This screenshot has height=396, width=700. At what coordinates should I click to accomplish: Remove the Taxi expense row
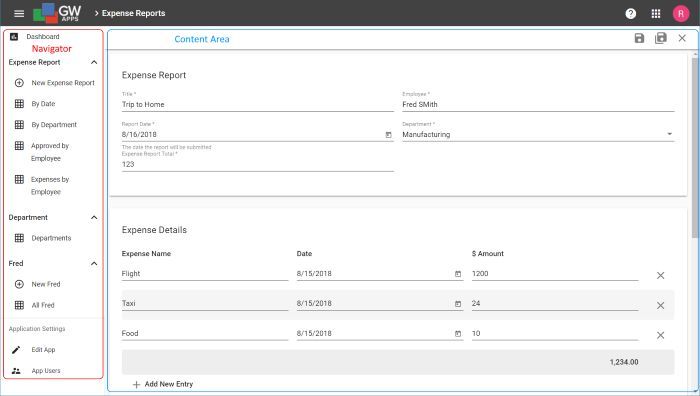pyautogui.click(x=660, y=305)
